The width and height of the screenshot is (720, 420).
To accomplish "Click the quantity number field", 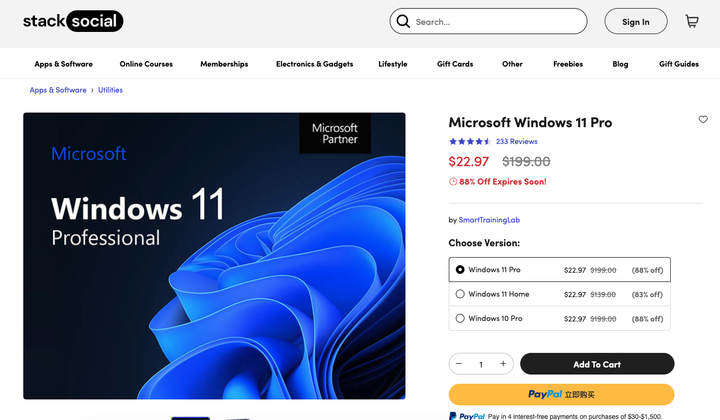I will coord(481,364).
